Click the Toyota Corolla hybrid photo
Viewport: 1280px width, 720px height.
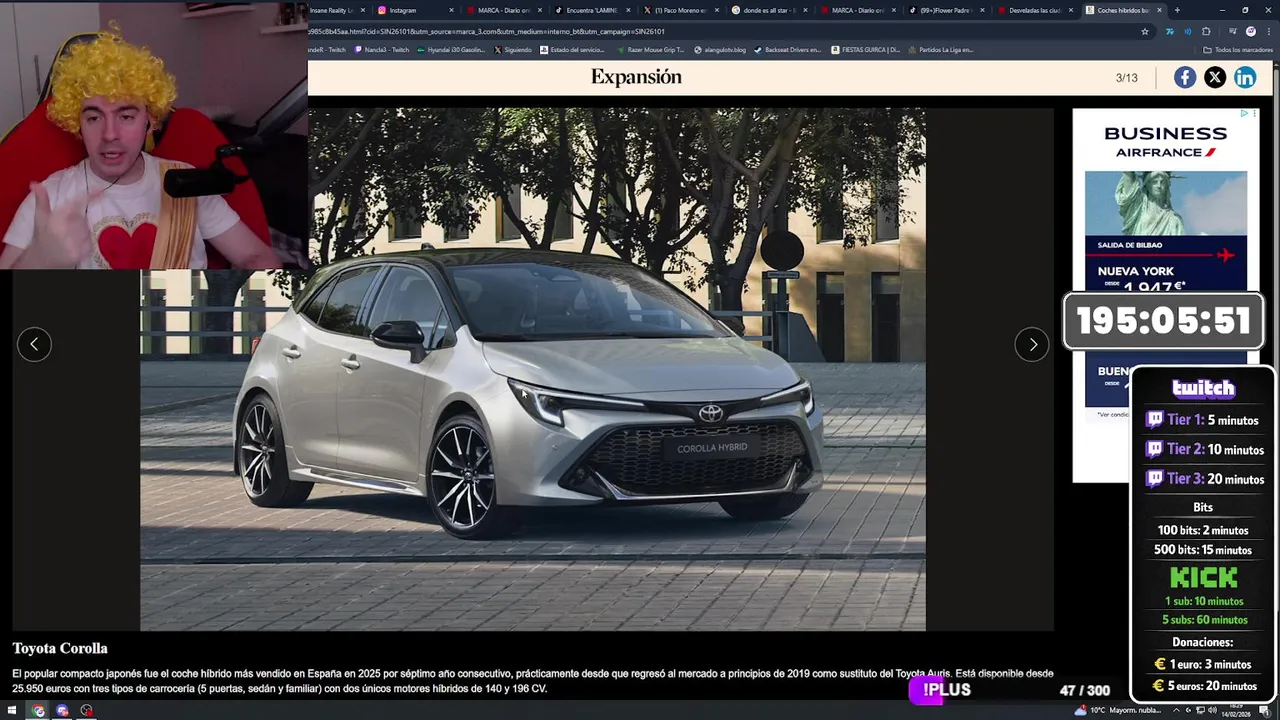533,370
